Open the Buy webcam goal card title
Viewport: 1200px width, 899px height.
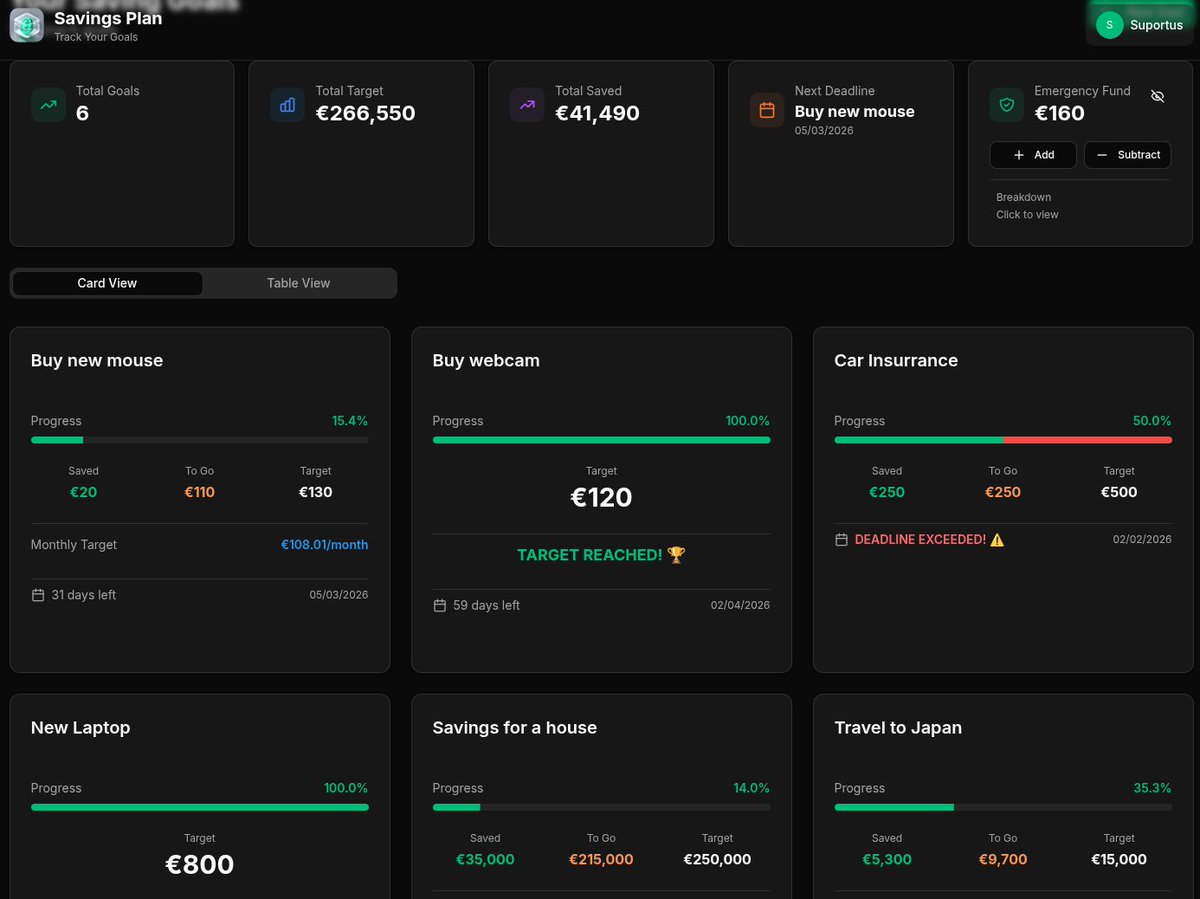point(486,361)
